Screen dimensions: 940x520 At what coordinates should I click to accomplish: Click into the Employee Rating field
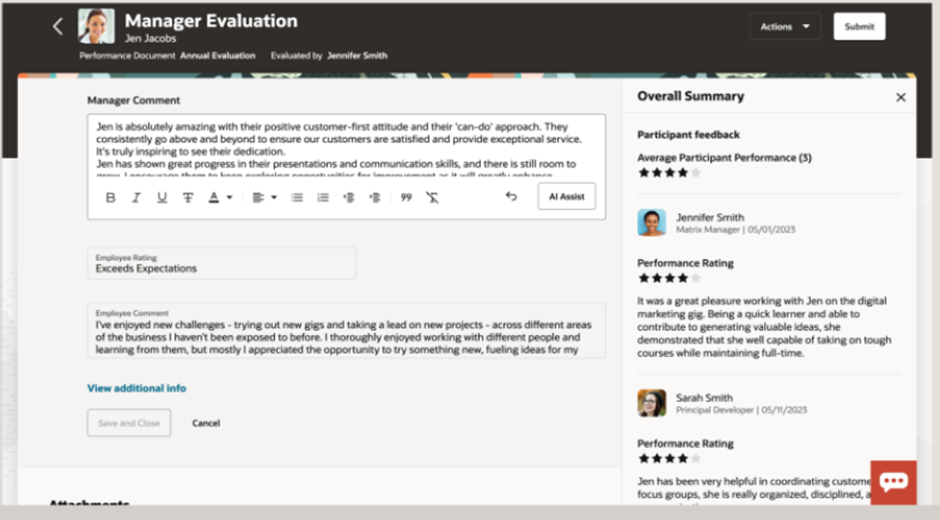coord(221,263)
